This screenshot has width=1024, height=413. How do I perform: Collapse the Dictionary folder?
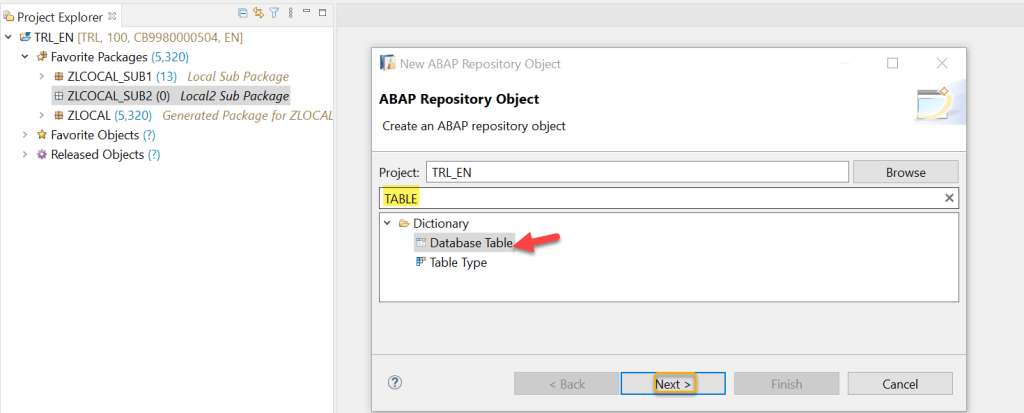click(388, 224)
